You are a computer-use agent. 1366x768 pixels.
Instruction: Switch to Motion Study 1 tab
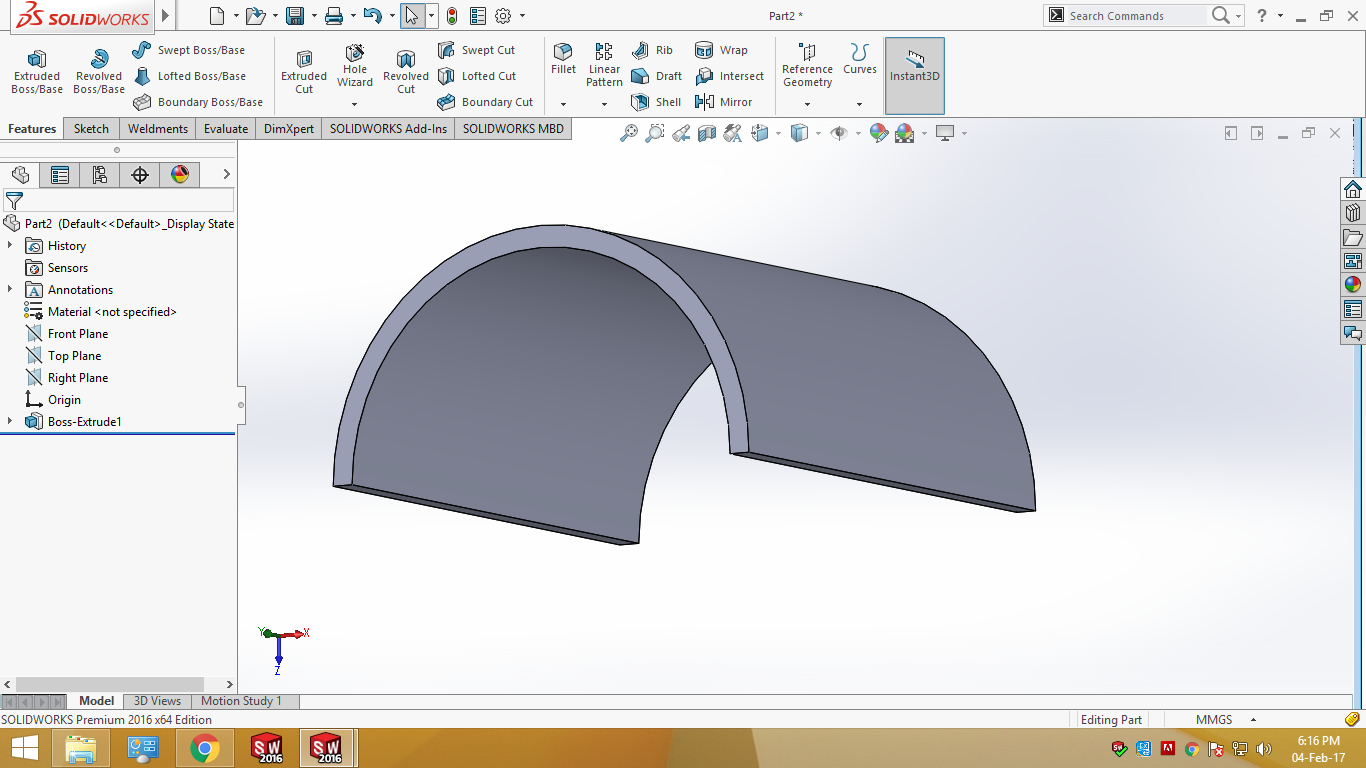pyautogui.click(x=241, y=701)
